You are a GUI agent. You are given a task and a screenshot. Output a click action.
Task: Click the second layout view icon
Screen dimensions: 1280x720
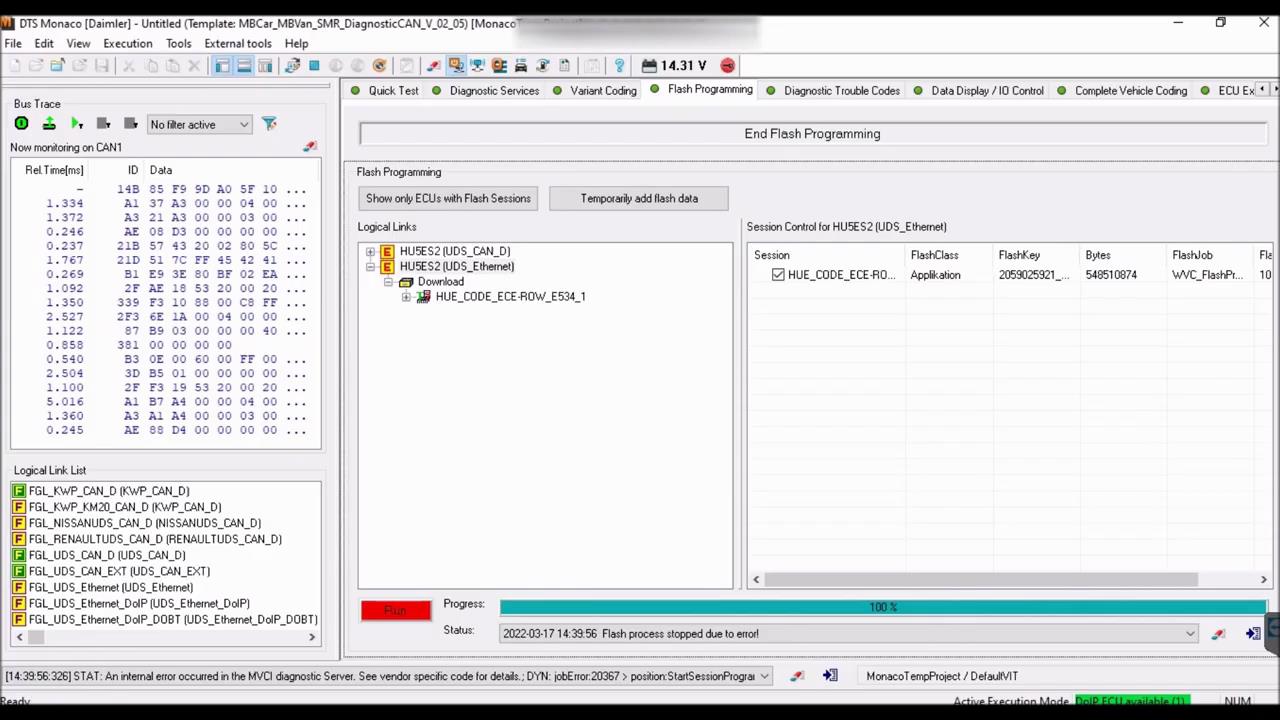click(244, 66)
